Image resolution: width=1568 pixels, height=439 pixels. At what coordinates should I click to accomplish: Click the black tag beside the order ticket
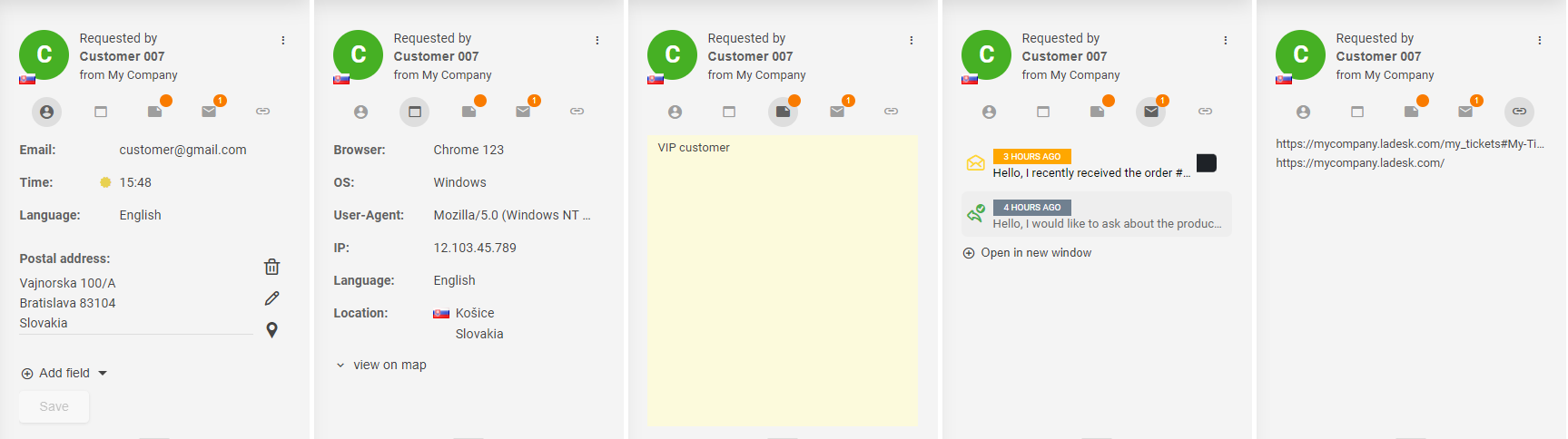(x=1206, y=163)
